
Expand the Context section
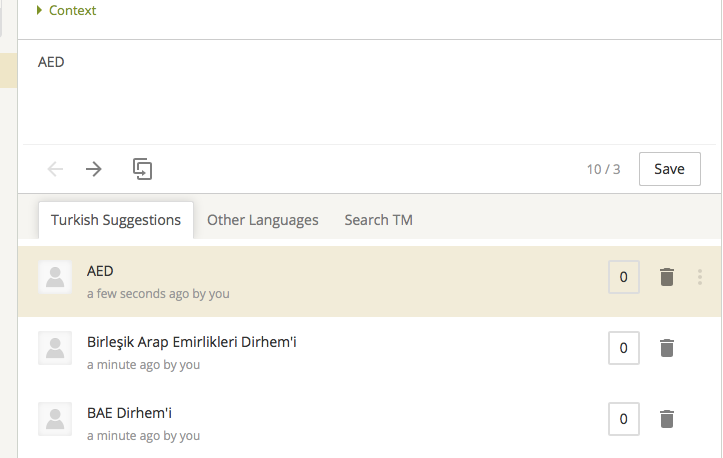(x=66, y=10)
